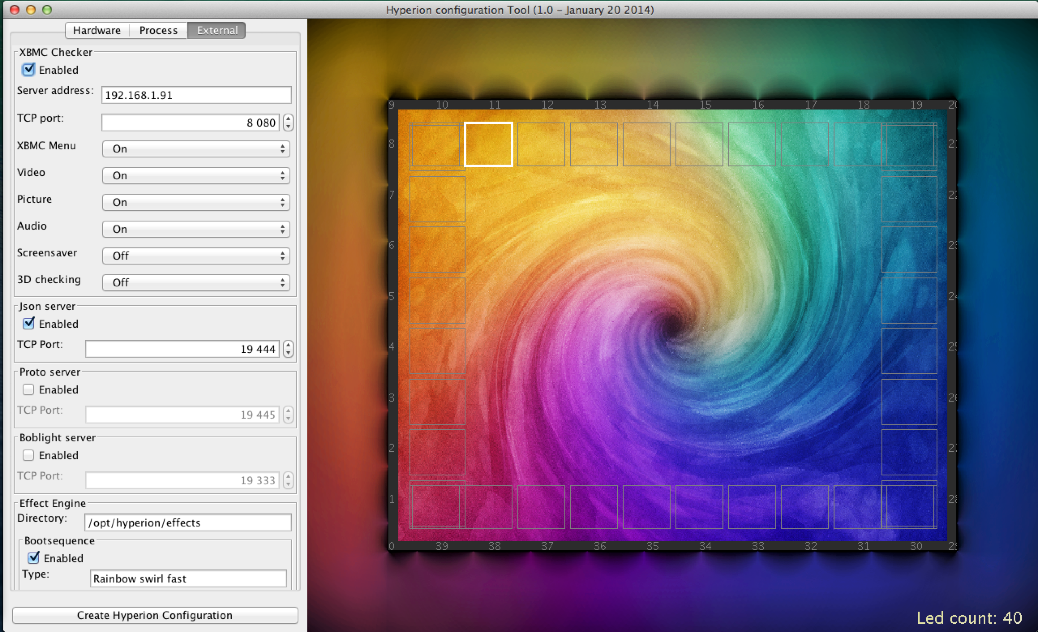The width and height of the screenshot is (1038, 632).
Task: Select bottom LED region above number 36
Action: [594, 506]
